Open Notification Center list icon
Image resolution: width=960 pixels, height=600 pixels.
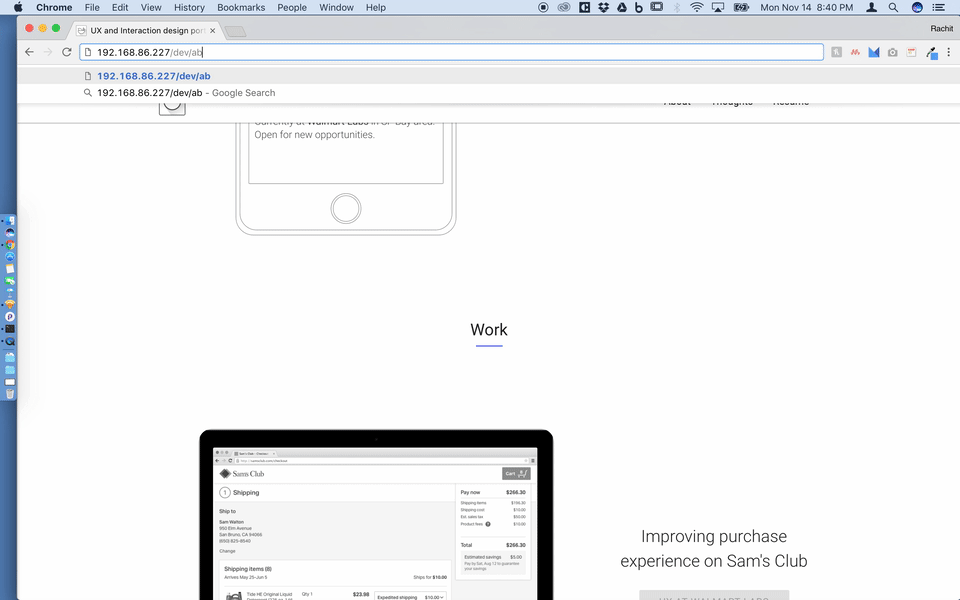pyautogui.click(x=938, y=7)
